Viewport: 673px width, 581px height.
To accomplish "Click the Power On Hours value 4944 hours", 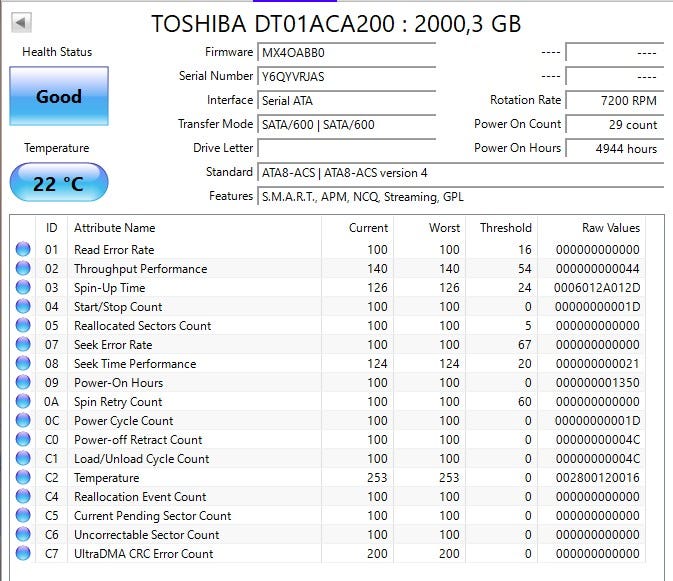I will point(615,148).
